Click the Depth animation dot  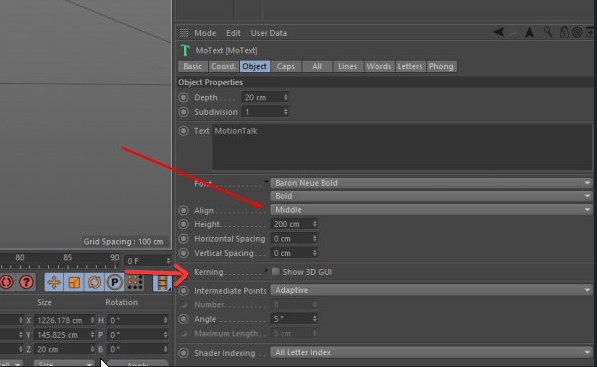click(184, 97)
